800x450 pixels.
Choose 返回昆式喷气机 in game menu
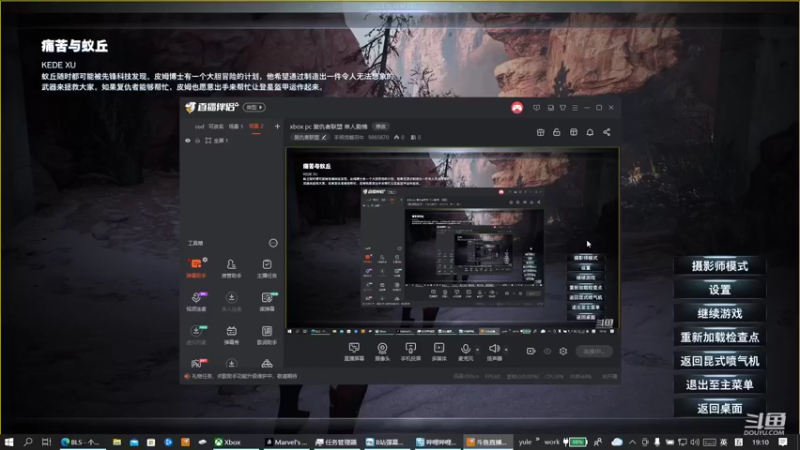pyautogui.click(x=719, y=361)
